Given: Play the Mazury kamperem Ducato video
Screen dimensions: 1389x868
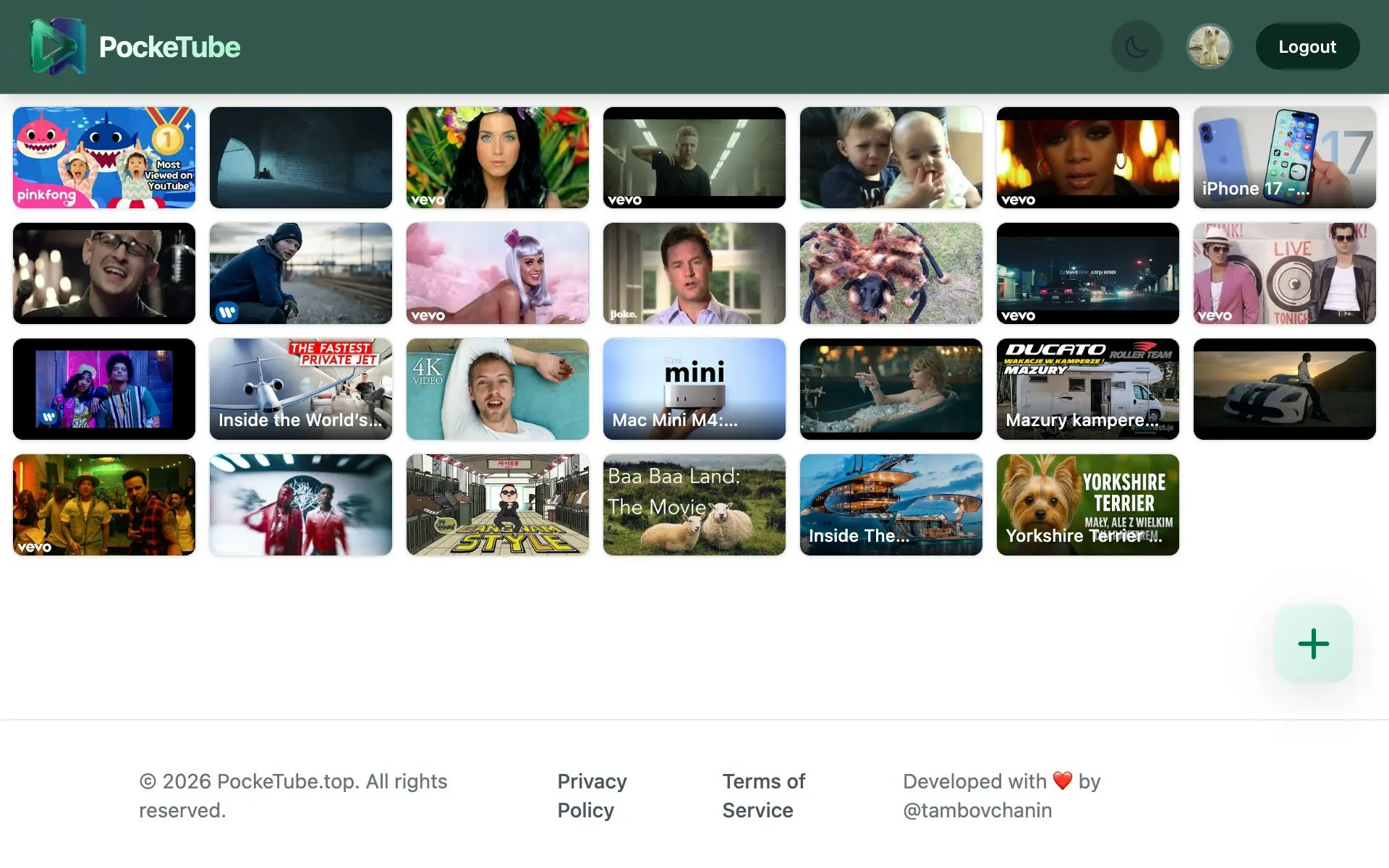Looking at the screenshot, I should click(1088, 388).
